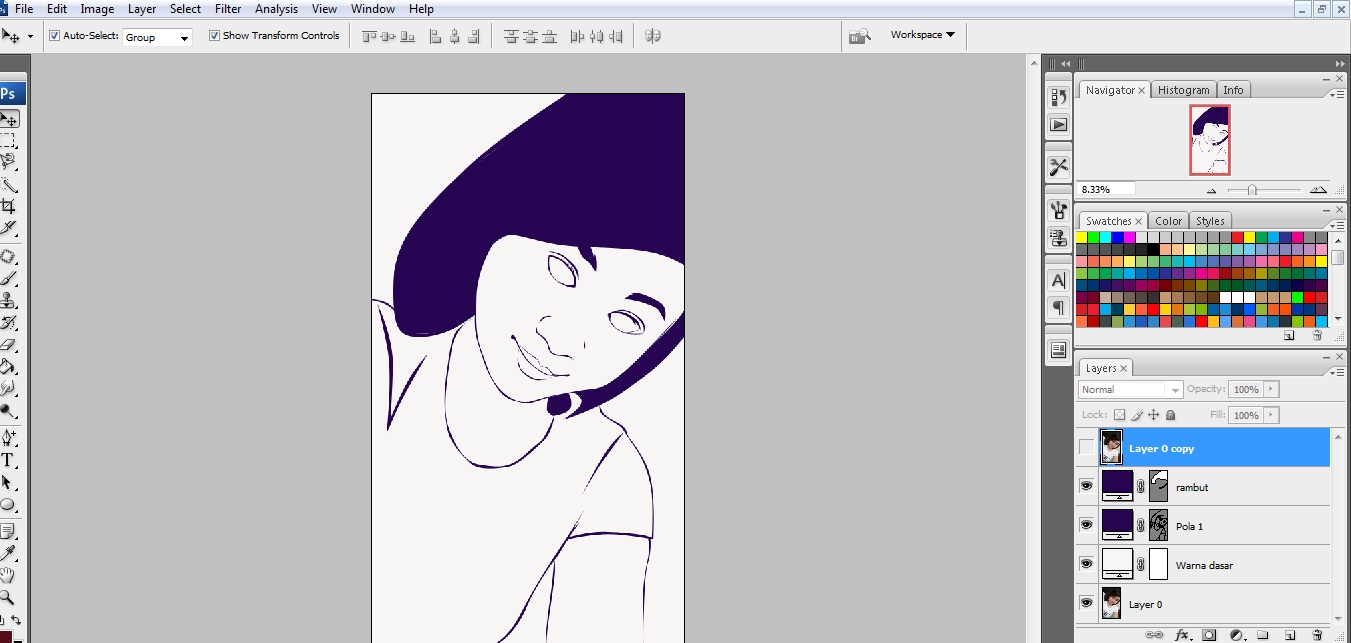The image size is (1351, 643).
Task: Open the Actions play icon in dock
Action: [1058, 125]
